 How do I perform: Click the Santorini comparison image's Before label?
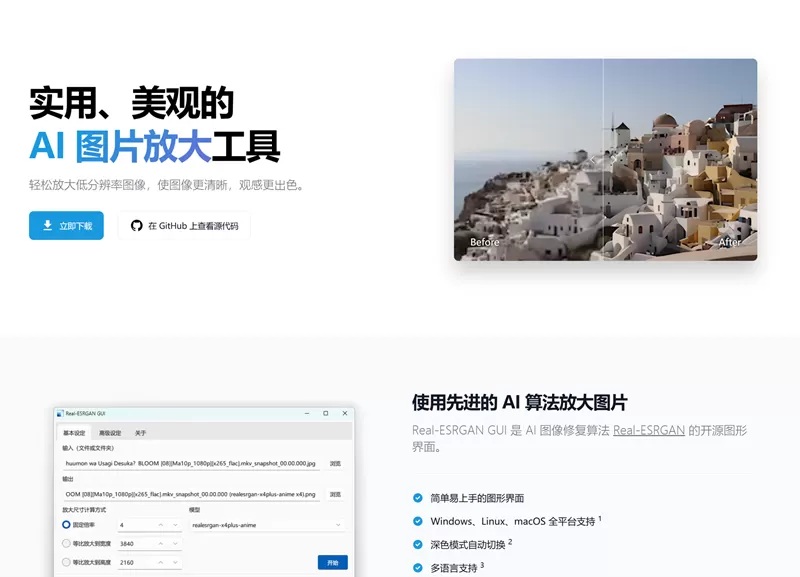[x=484, y=242]
